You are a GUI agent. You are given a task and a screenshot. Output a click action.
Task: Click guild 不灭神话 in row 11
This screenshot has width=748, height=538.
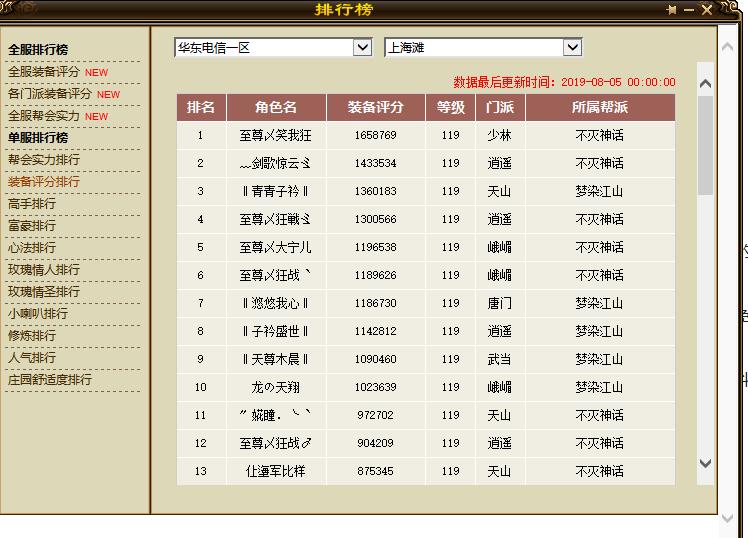599,415
